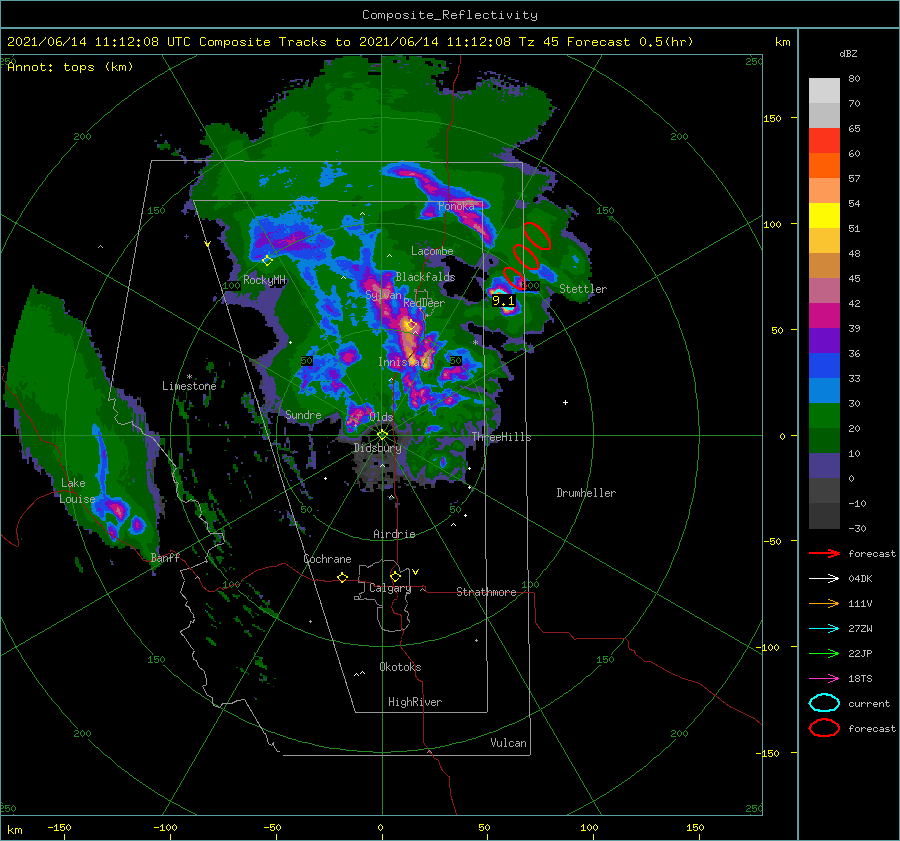Click the 'Forecast 0.5(hr)' header text
This screenshot has height=841, width=900.
(630, 42)
